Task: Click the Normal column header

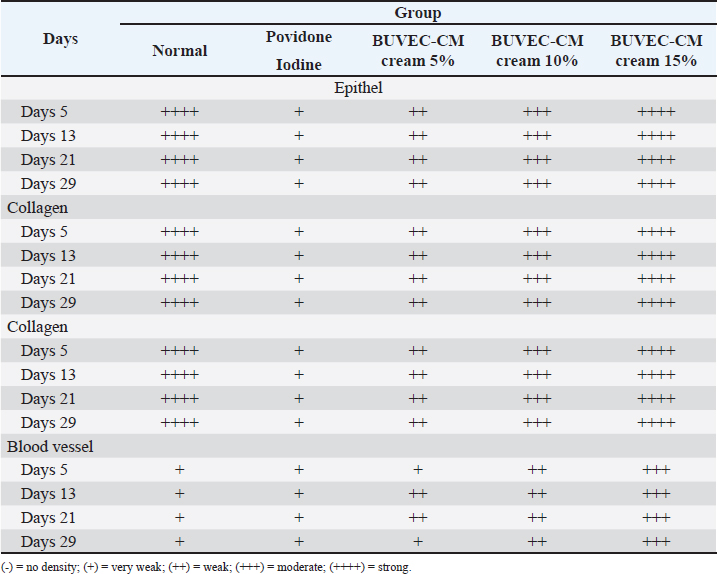Action: (x=180, y=50)
